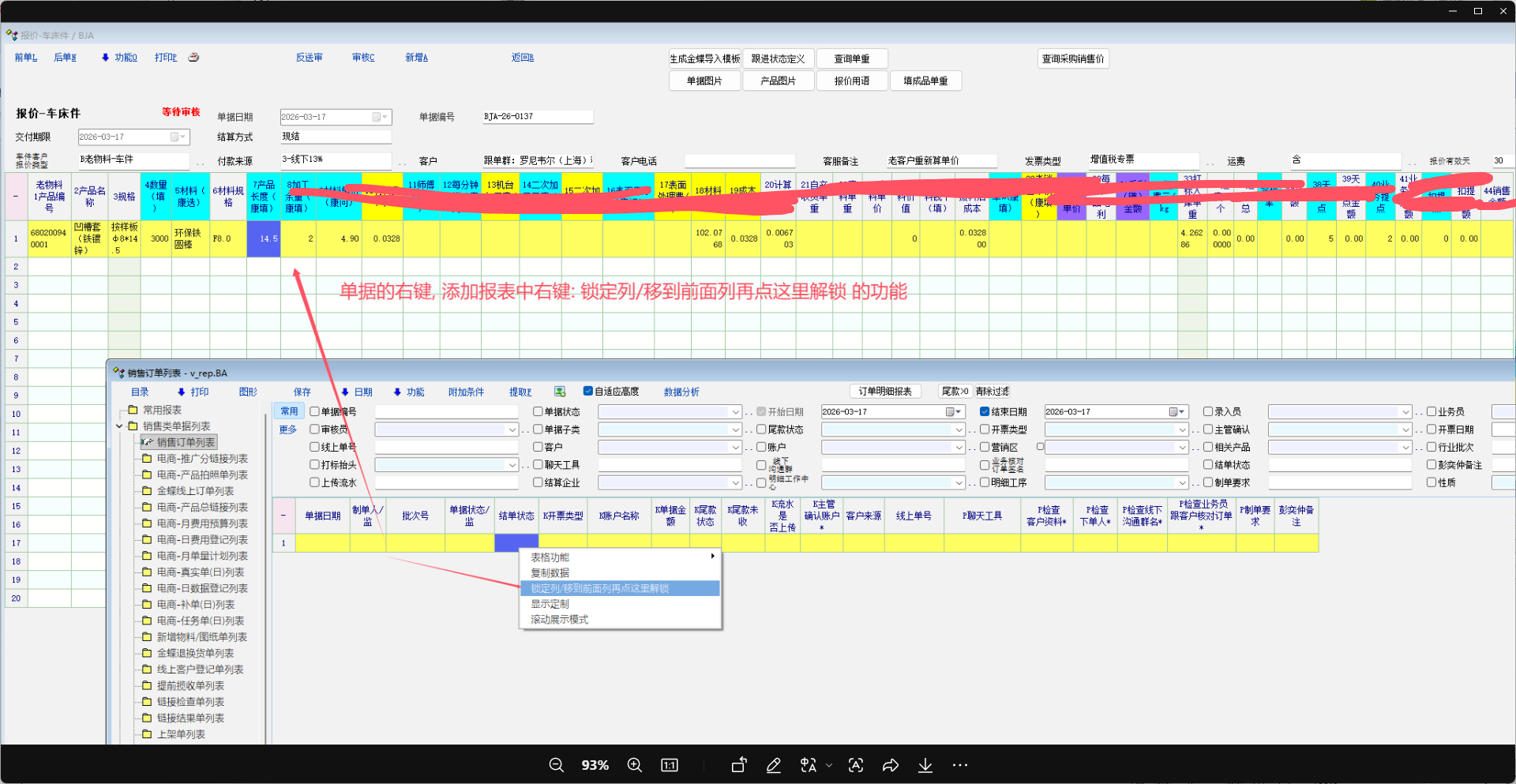The image size is (1516, 784).
Task: Rotate the image with the rotate icon
Action: [x=739, y=765]
